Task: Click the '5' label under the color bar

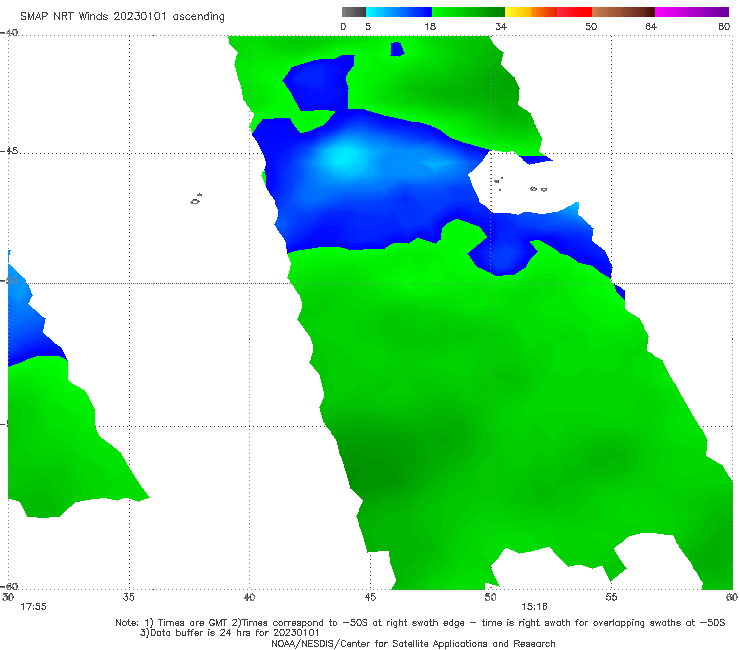Action: tap(368, 27)
